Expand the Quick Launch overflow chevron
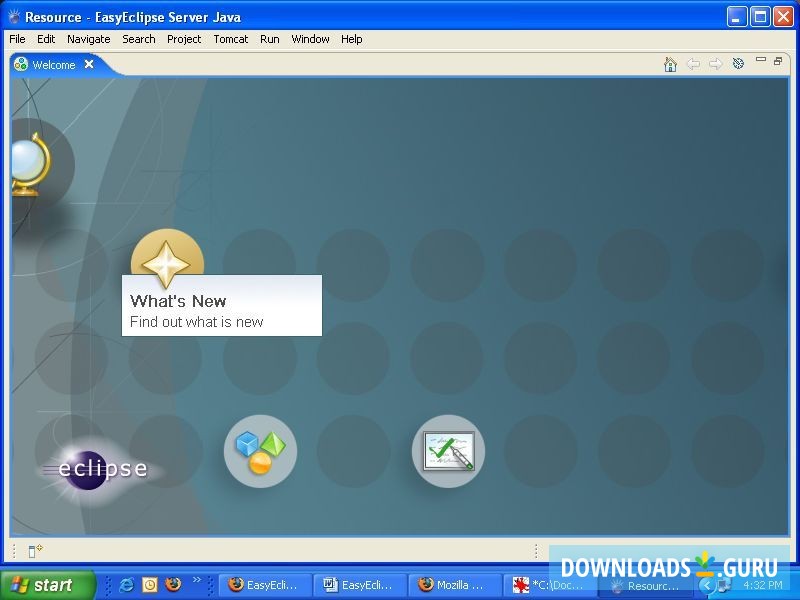Screen dimensions: 800x600 coord(196,580)
